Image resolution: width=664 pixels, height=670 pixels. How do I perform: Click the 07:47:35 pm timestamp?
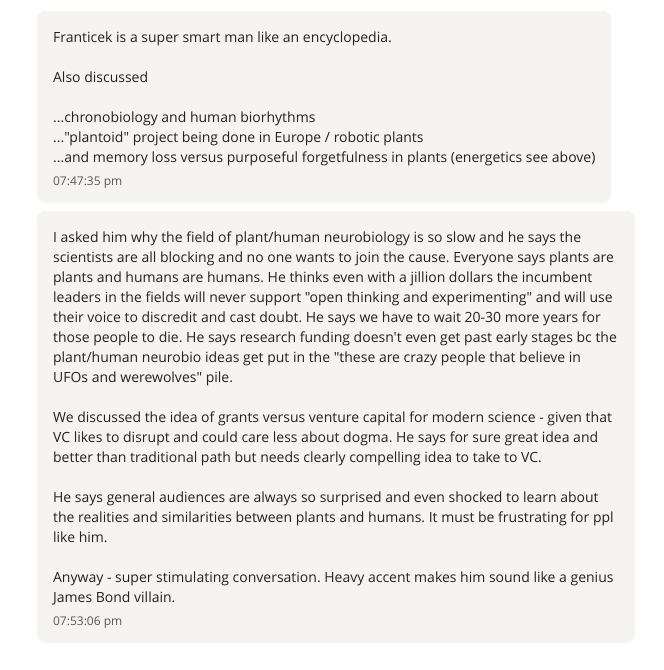pyautogui.click(x=87, y=181)
